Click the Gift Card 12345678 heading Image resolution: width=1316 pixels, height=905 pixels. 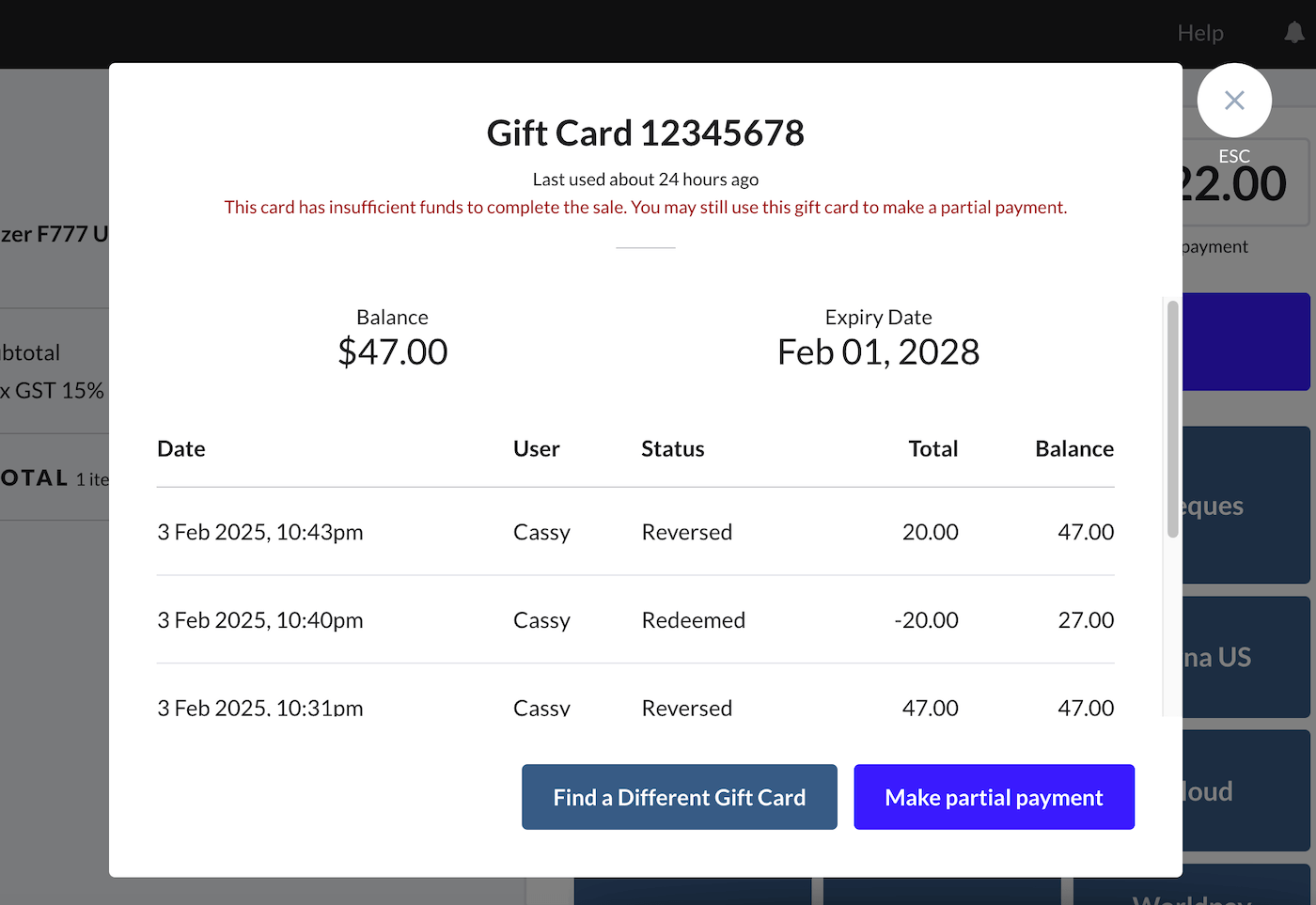[x=646, y=133]
